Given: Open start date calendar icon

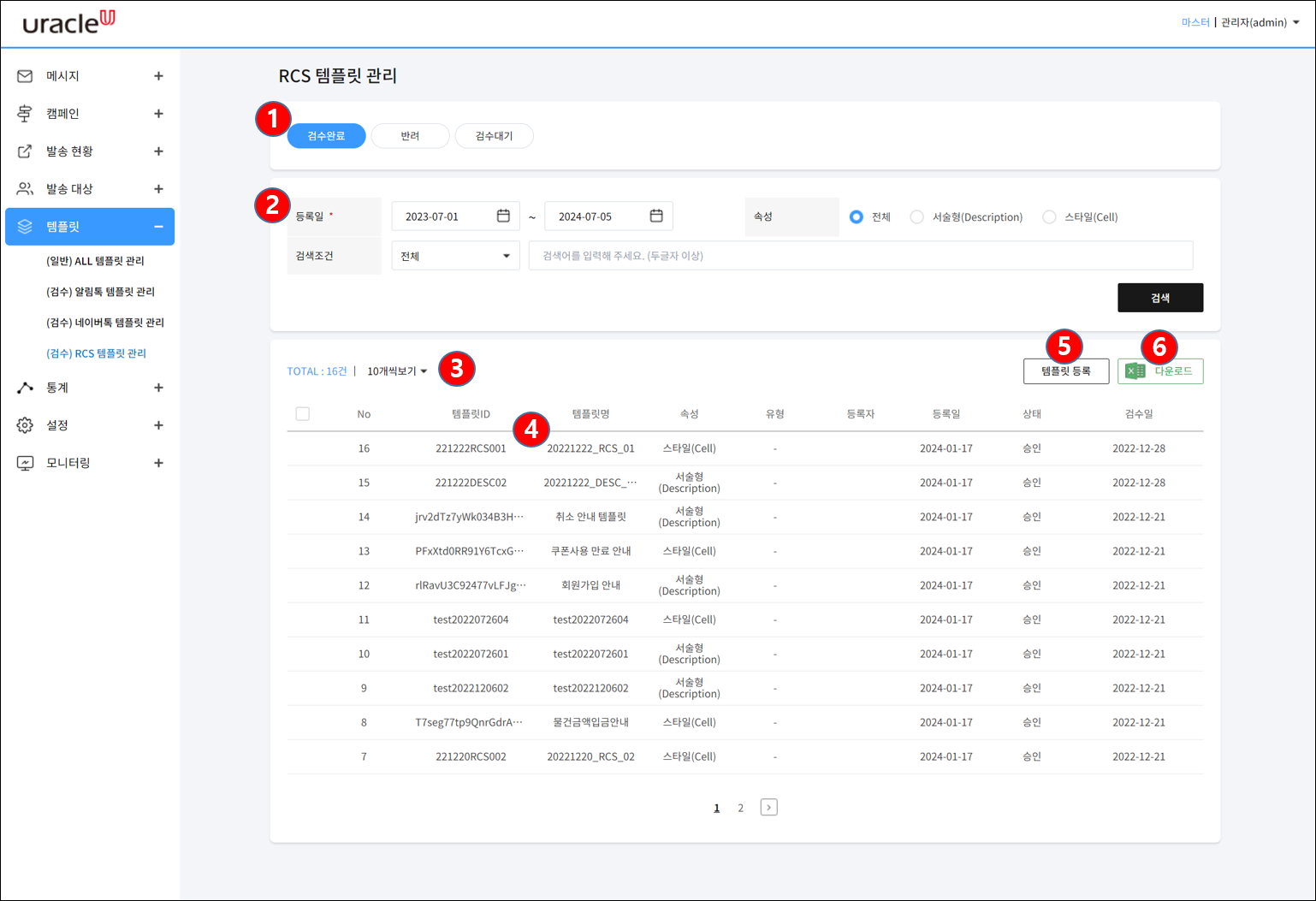Looking at the screenshot, I should tap(503, 216).
